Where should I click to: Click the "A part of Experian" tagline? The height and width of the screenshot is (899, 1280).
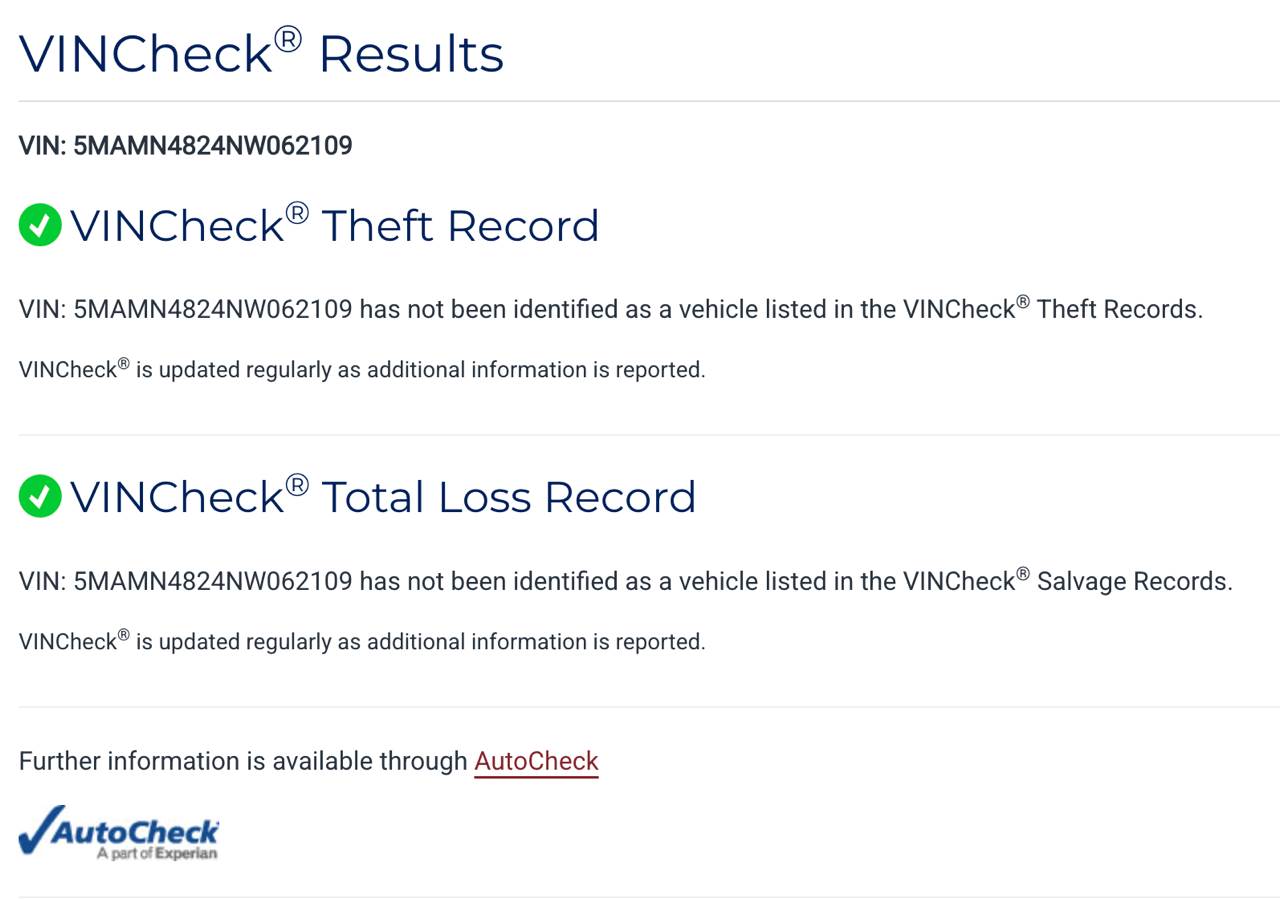pos(157,854)
